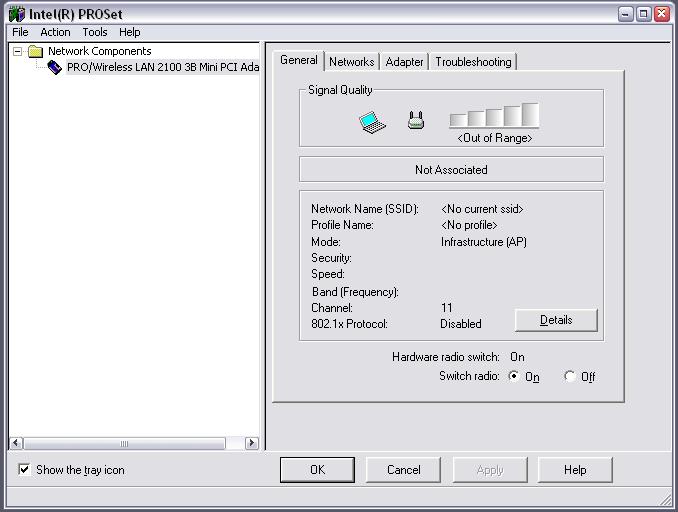
Task: Click the signal strength bars indicator
Action: point(494,115)
